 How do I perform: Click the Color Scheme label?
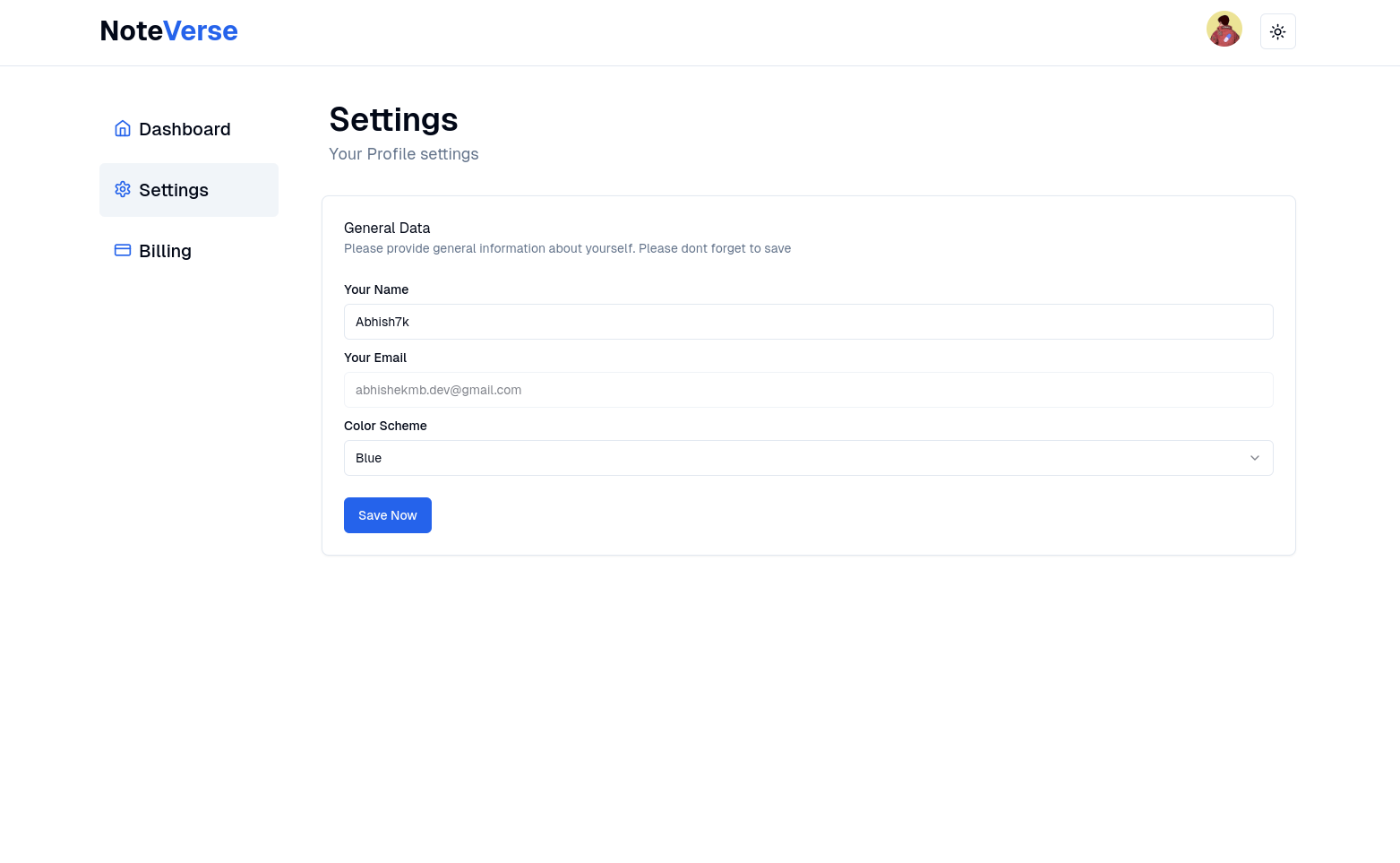pyautogui.click(x=385, y=426)
